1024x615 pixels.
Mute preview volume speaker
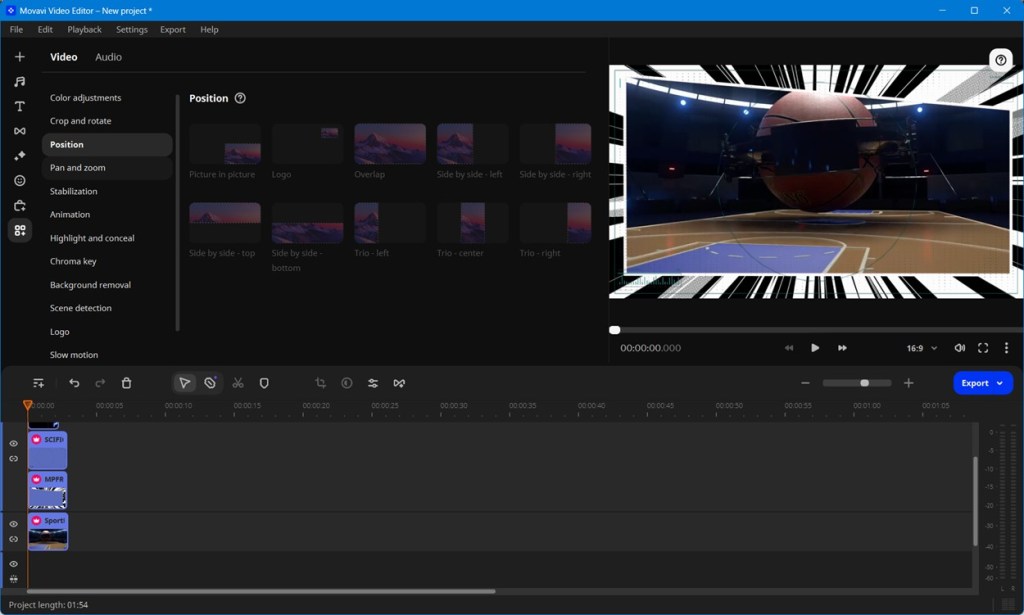959,348
